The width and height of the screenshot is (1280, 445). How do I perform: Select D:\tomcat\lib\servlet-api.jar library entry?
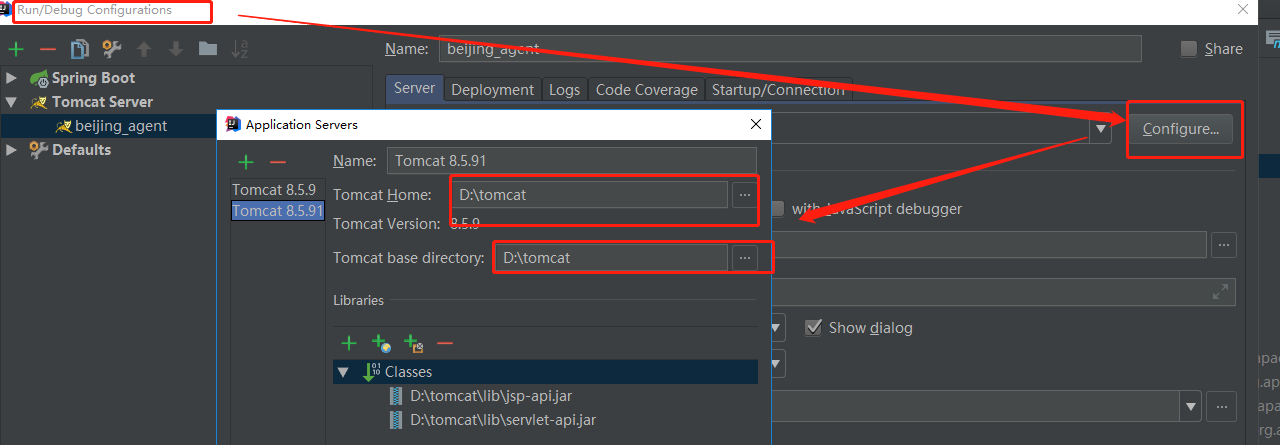pyautogui.click(x=503, y=420)
